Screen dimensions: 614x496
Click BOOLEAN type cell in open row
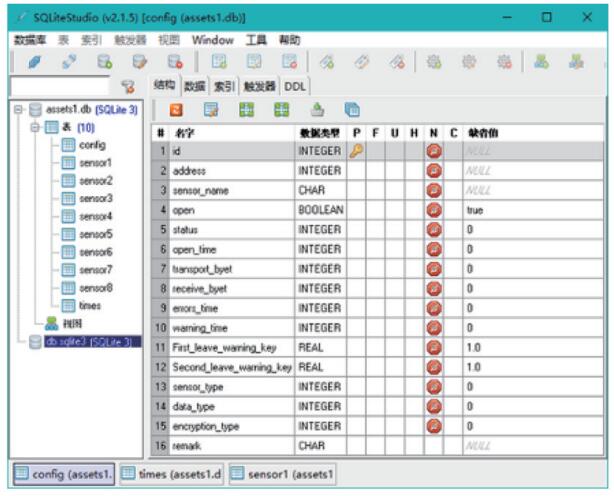321,210
